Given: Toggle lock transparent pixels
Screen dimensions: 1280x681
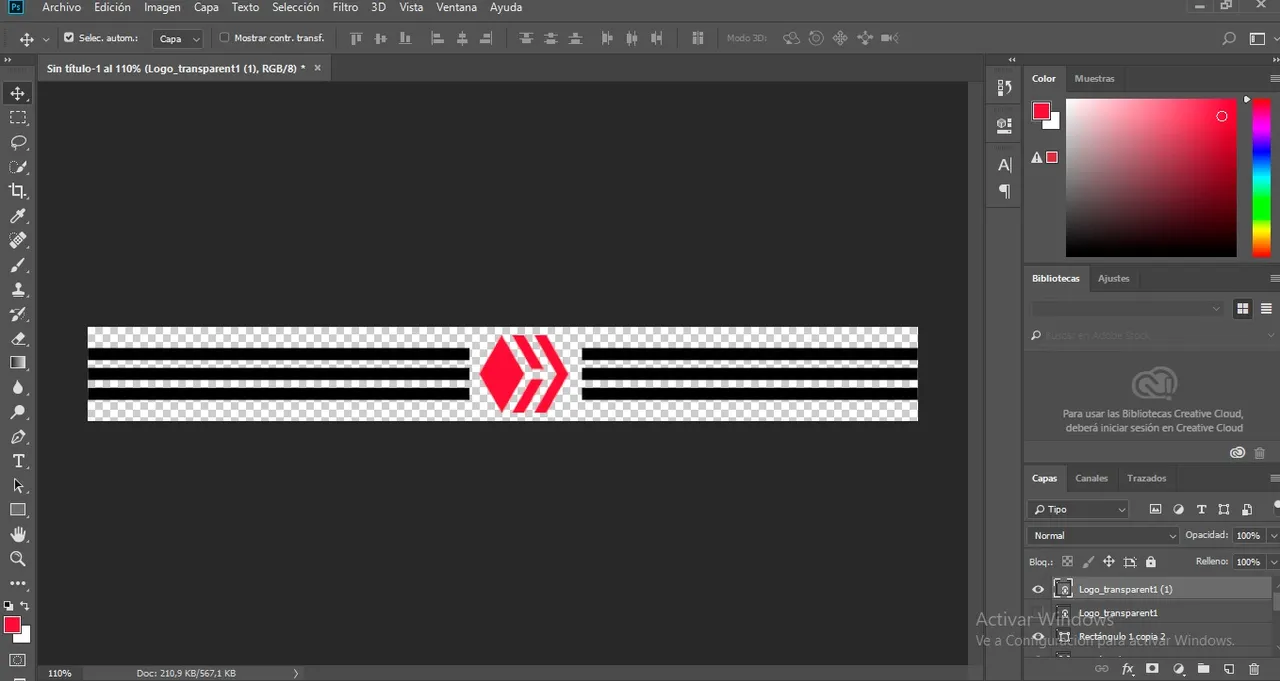Looking at the screenshot, I should [x=1067, y=562].
